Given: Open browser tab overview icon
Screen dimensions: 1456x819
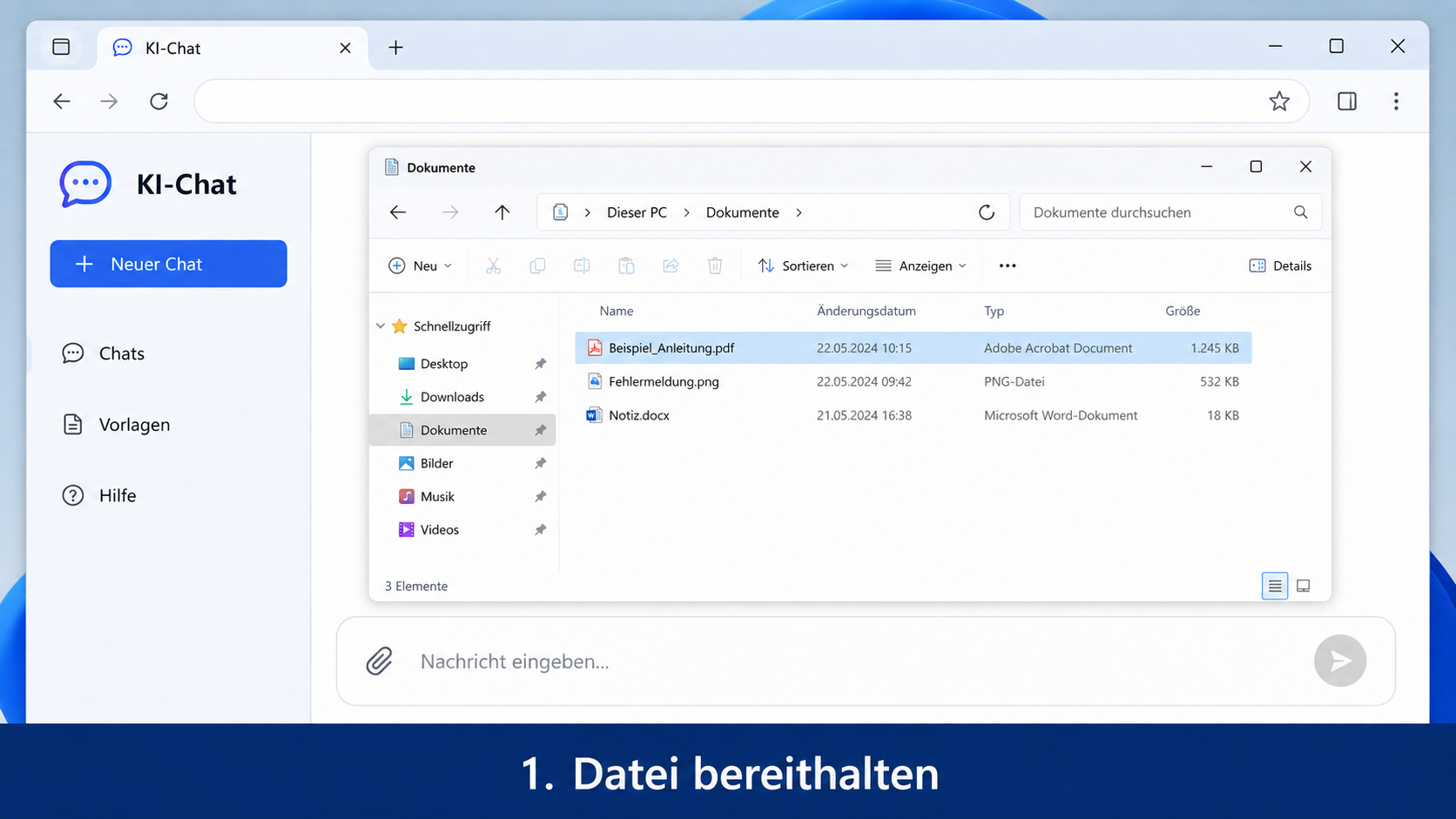Looking at the screenshot, I should pyautogui.click(x=61, y=47).
